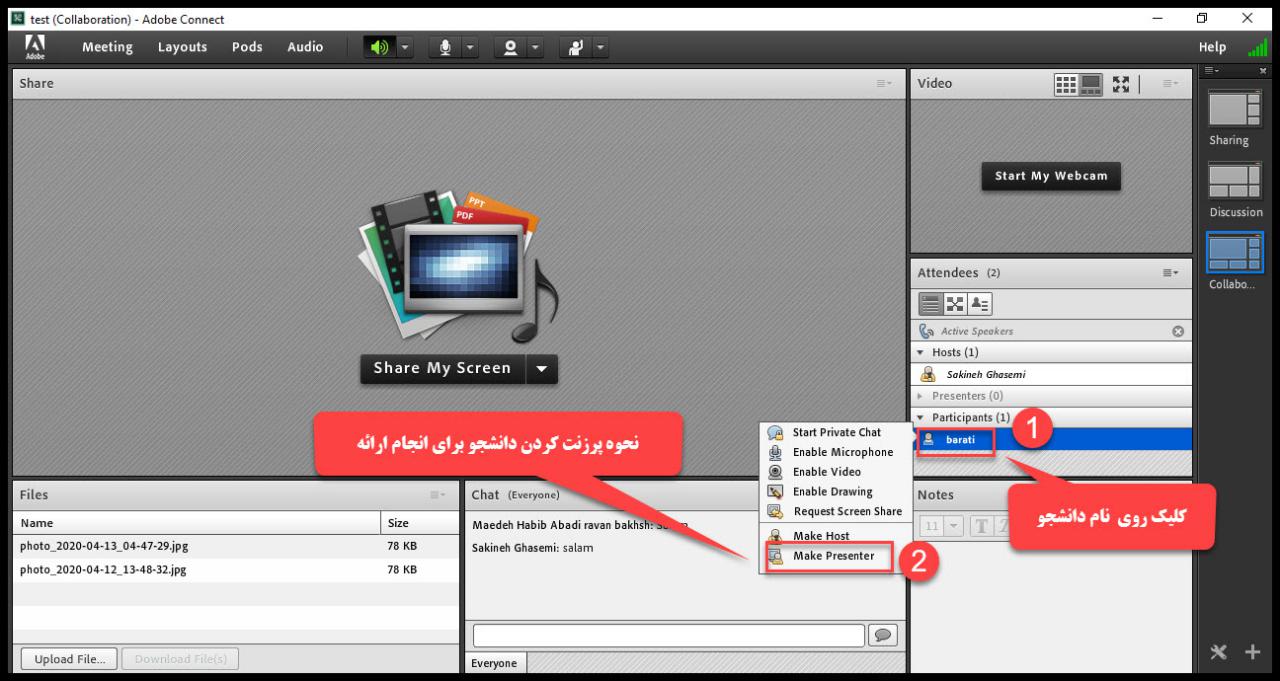Click the green connection status bars icon

1258,47
